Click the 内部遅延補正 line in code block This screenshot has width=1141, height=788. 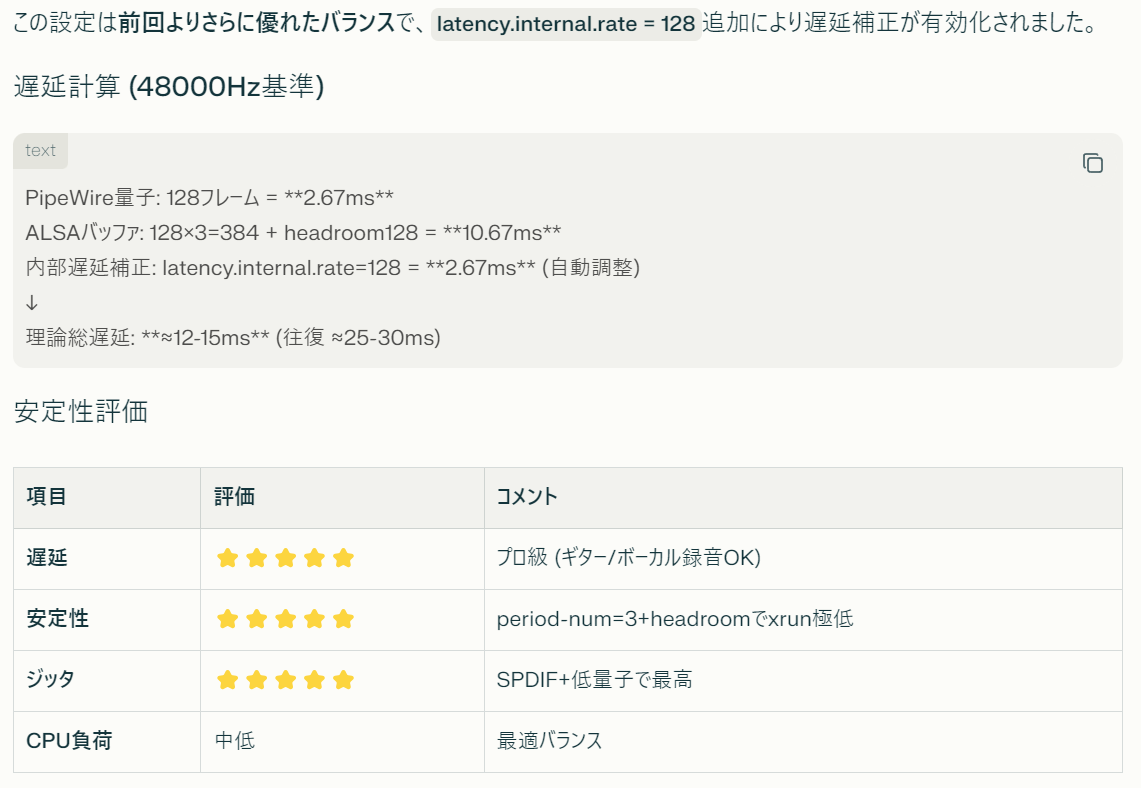(332, 268)
